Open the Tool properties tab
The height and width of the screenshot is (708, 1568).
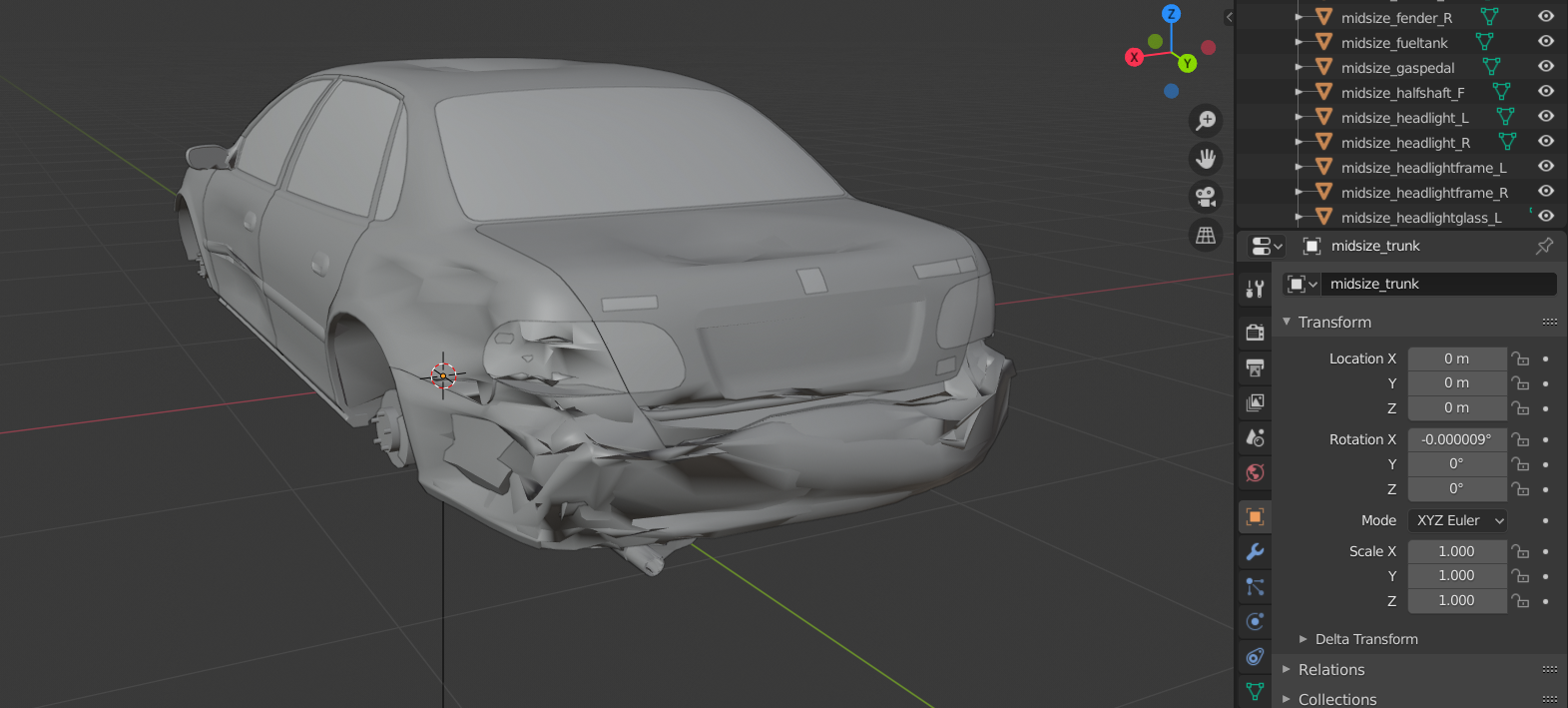[1255, 290]
